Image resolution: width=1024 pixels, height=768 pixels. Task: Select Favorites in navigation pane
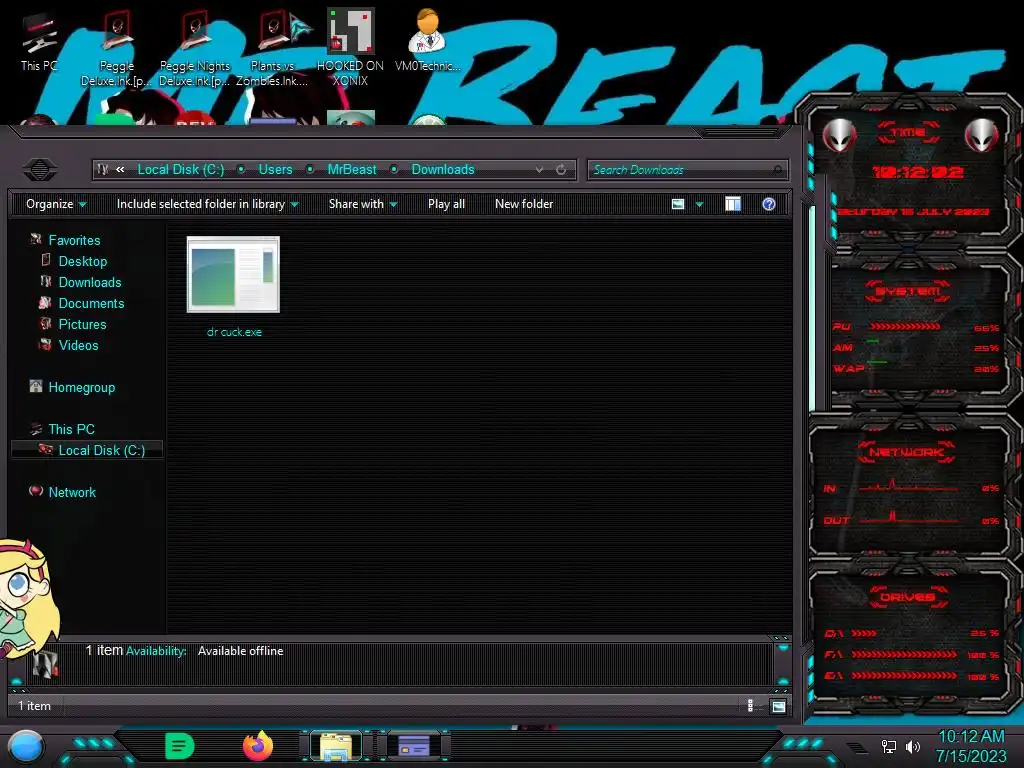point(74,240)
